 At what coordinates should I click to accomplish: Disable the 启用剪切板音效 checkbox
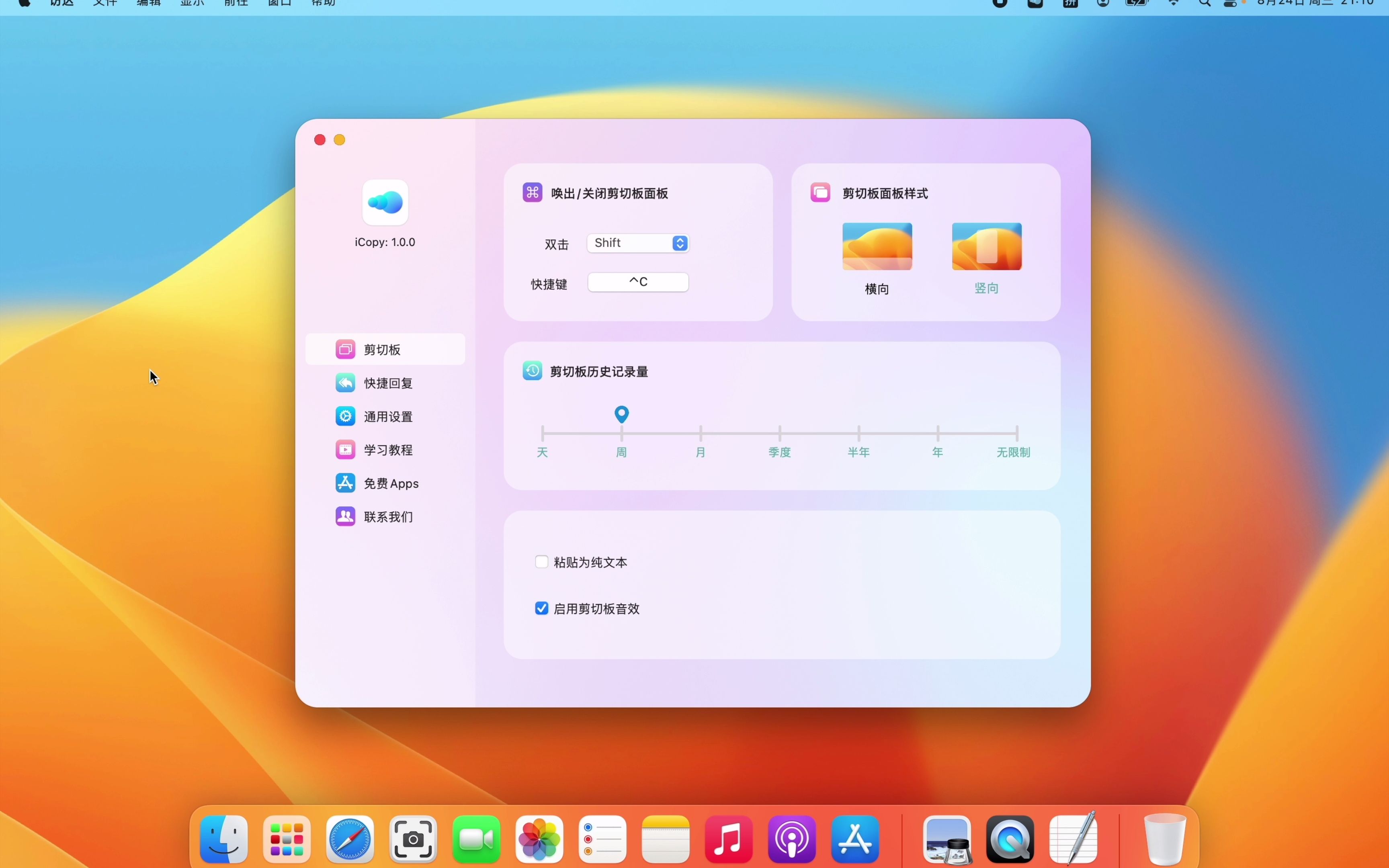click(x=541, y=608)
